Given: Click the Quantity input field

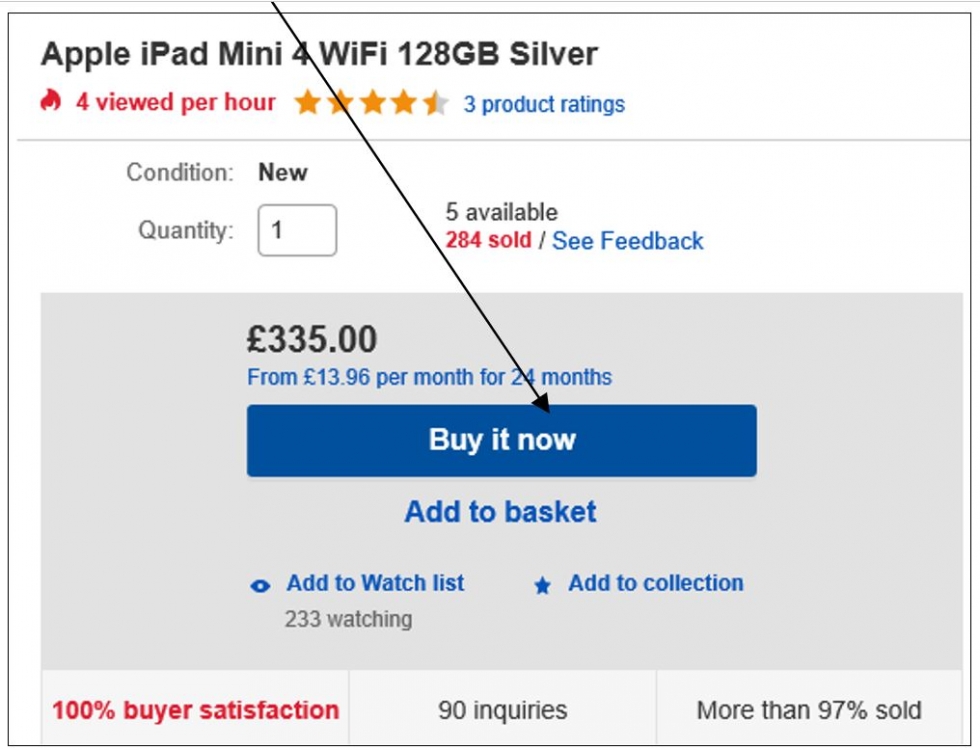Looking at the screenshot, I should coord(298,230).
